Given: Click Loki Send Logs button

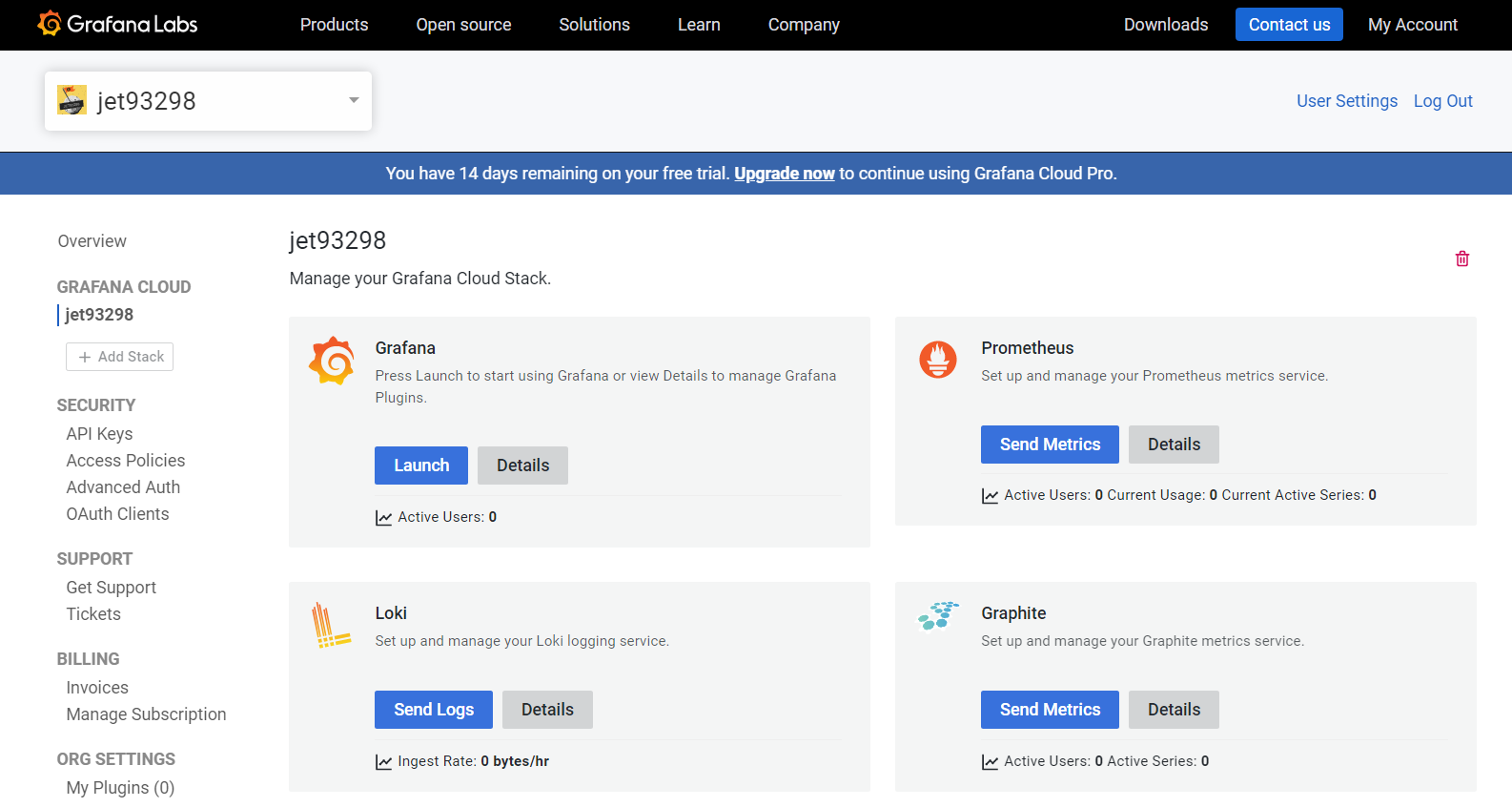Looking at the screenshot, I should click(434, 710).
